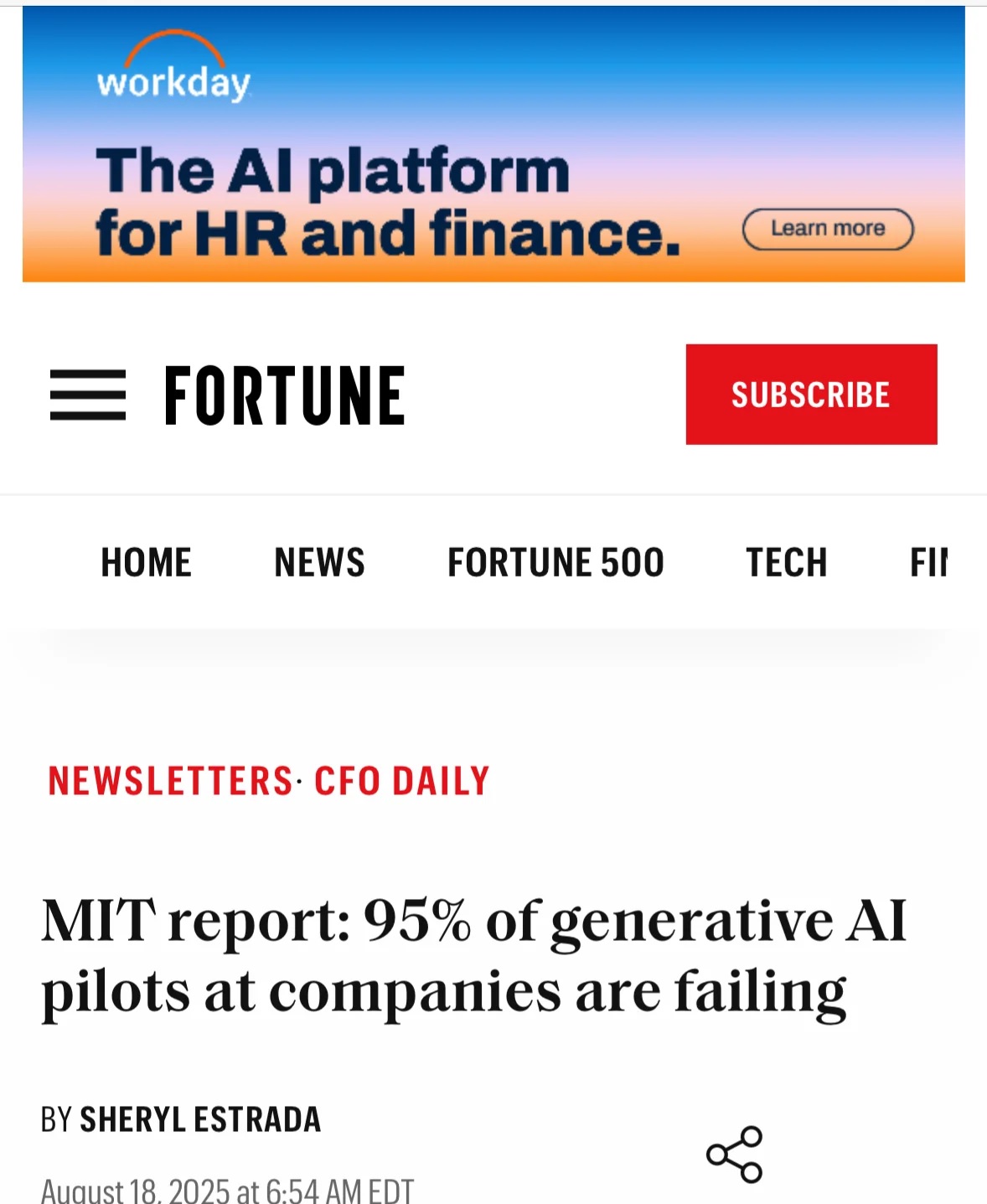Open the hamburger navigation menu
Screen dimensions: 987x1204
click(x=88, y=395)
